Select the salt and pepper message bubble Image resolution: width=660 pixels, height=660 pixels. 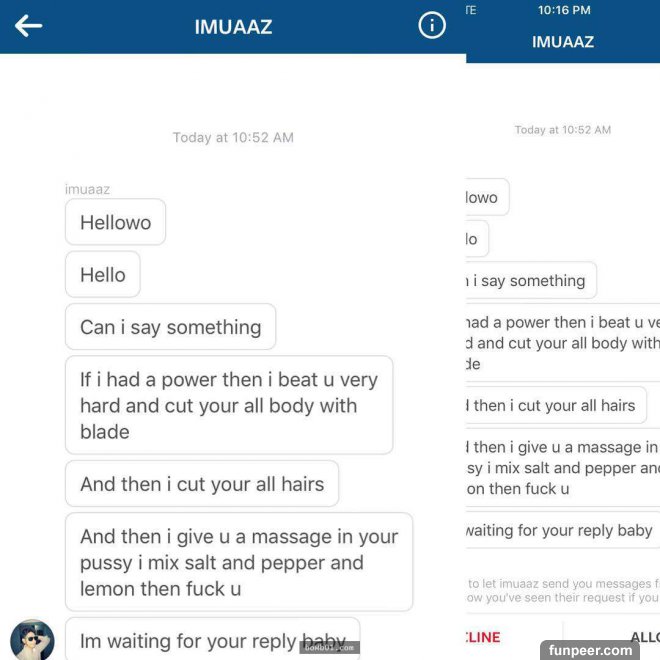click(239, 562)
